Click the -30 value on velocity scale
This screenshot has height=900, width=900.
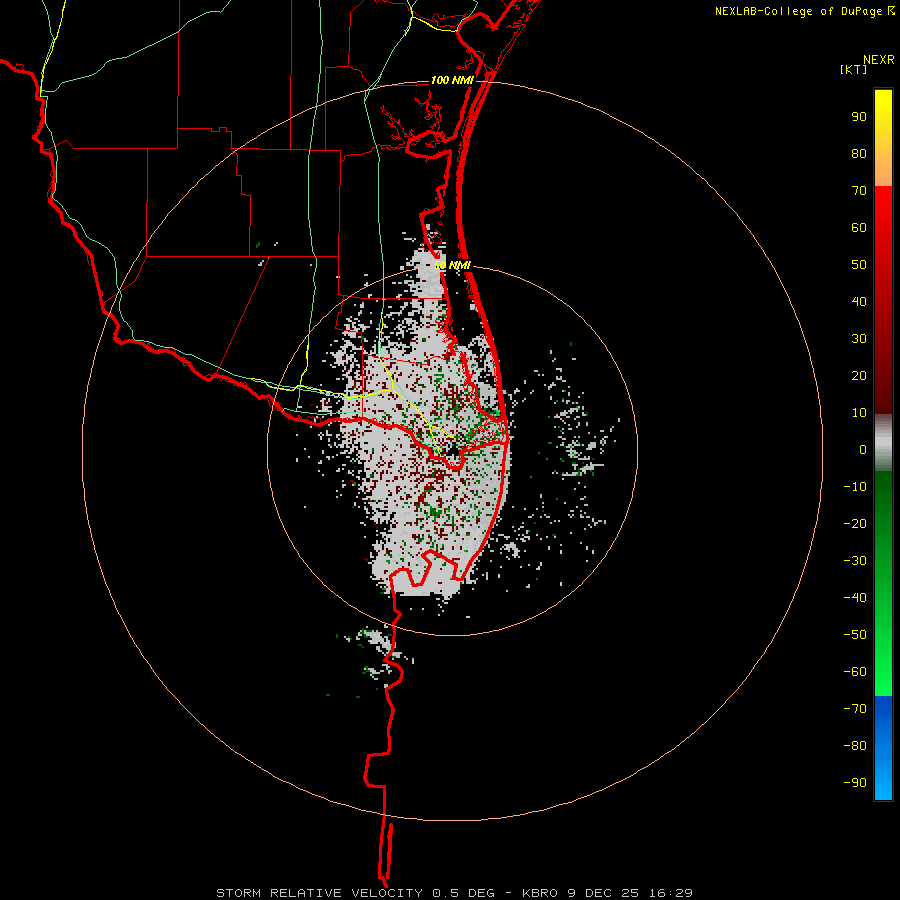point(855,561)
